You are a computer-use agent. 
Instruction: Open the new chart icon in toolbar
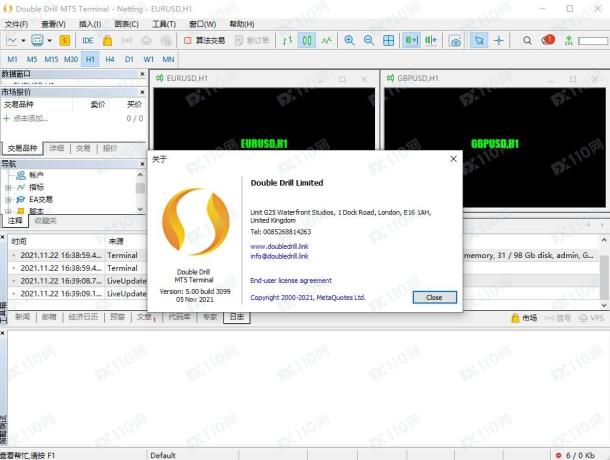click(12, 40)
